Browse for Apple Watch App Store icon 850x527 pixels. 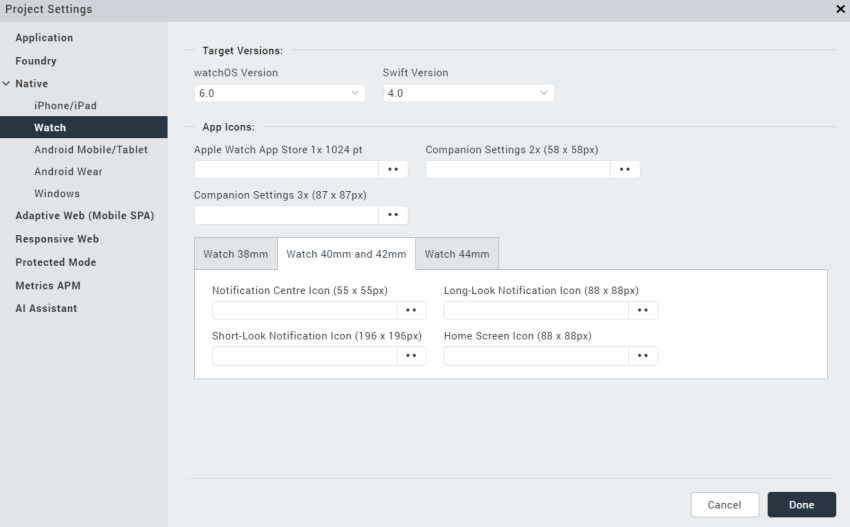(x=393, y=170)
